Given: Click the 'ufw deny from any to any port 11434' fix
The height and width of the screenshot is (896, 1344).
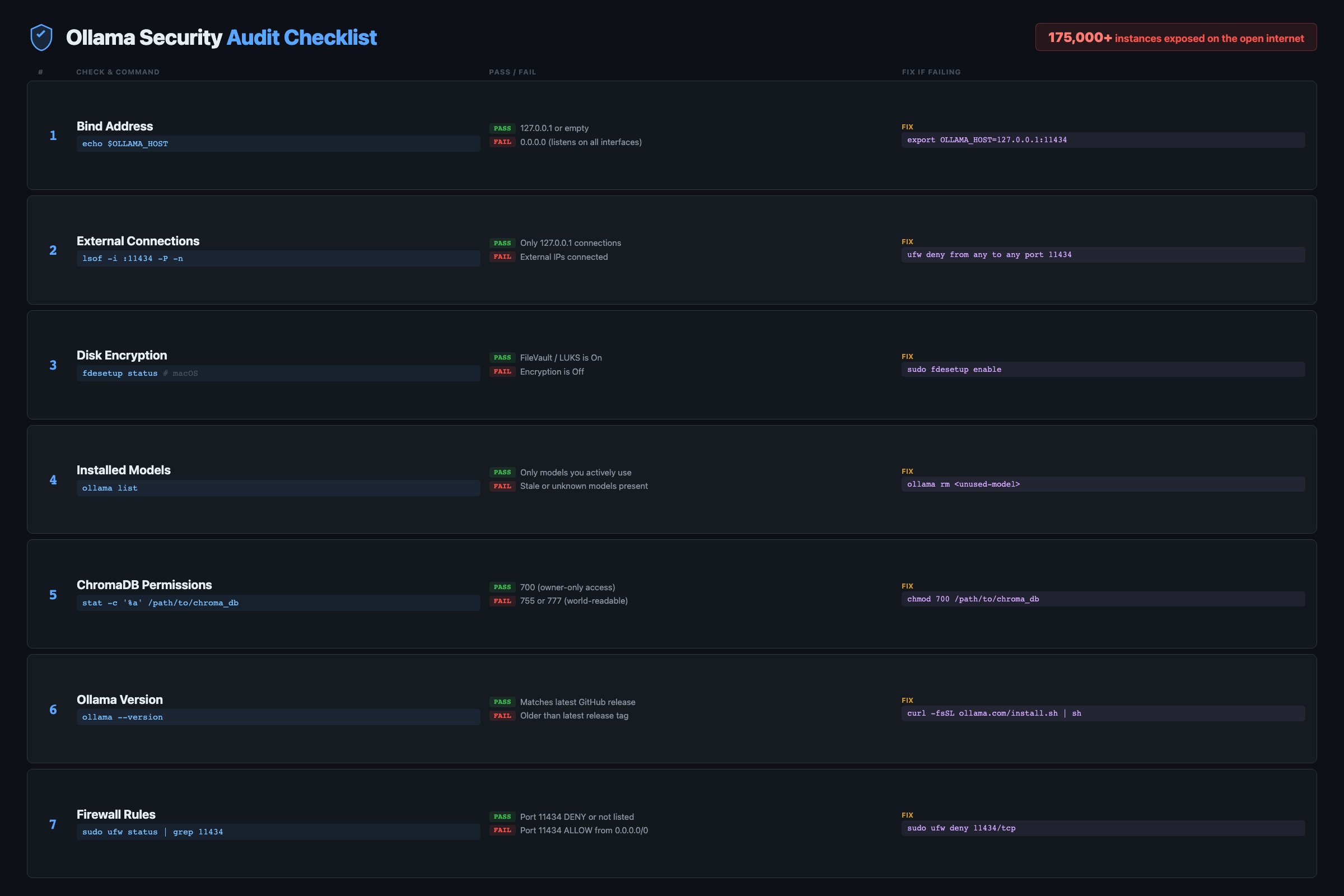Looking at the screenshot, I should tap(1103, 255).
